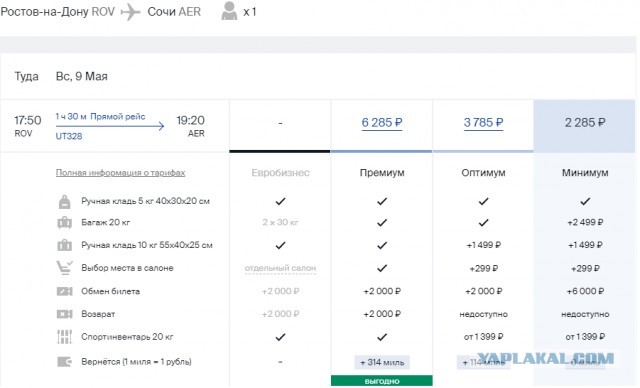The height and width of the screenshot is (388, 640).
Task: Click от 1 399 ₽ sports gear in Минимум
Action: tap(585, 337)
